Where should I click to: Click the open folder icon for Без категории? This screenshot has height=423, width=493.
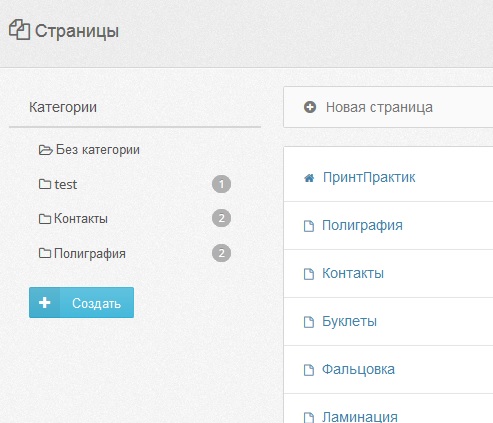tap(45, 150)
